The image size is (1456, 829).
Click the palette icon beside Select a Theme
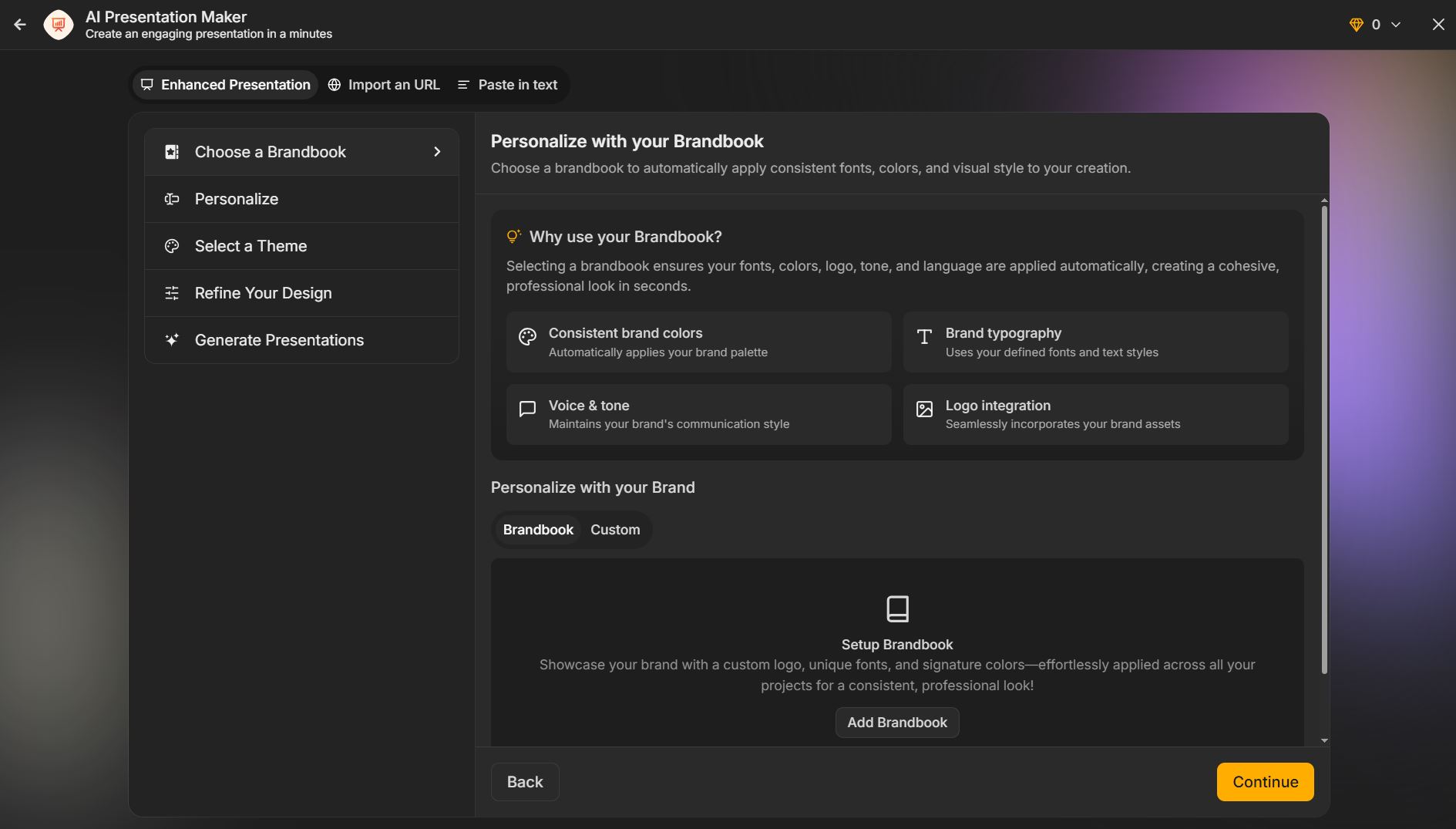click(x=172, y=246)
